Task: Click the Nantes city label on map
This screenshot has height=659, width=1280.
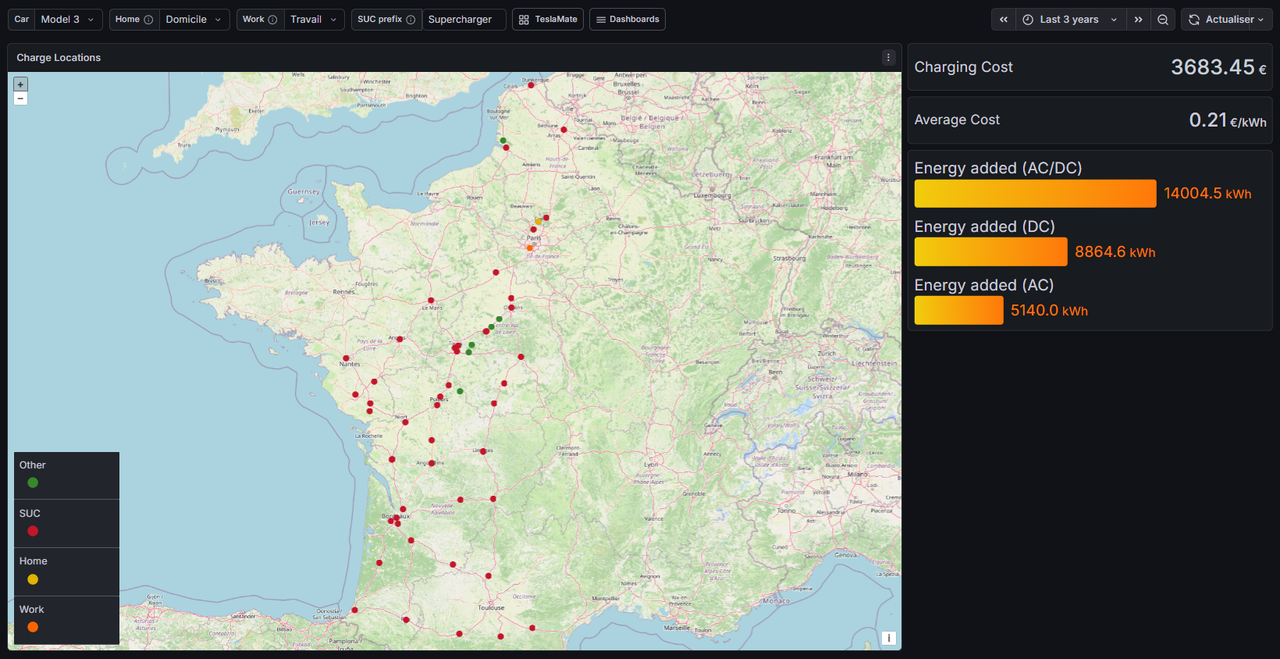Action: coord(350,364)
